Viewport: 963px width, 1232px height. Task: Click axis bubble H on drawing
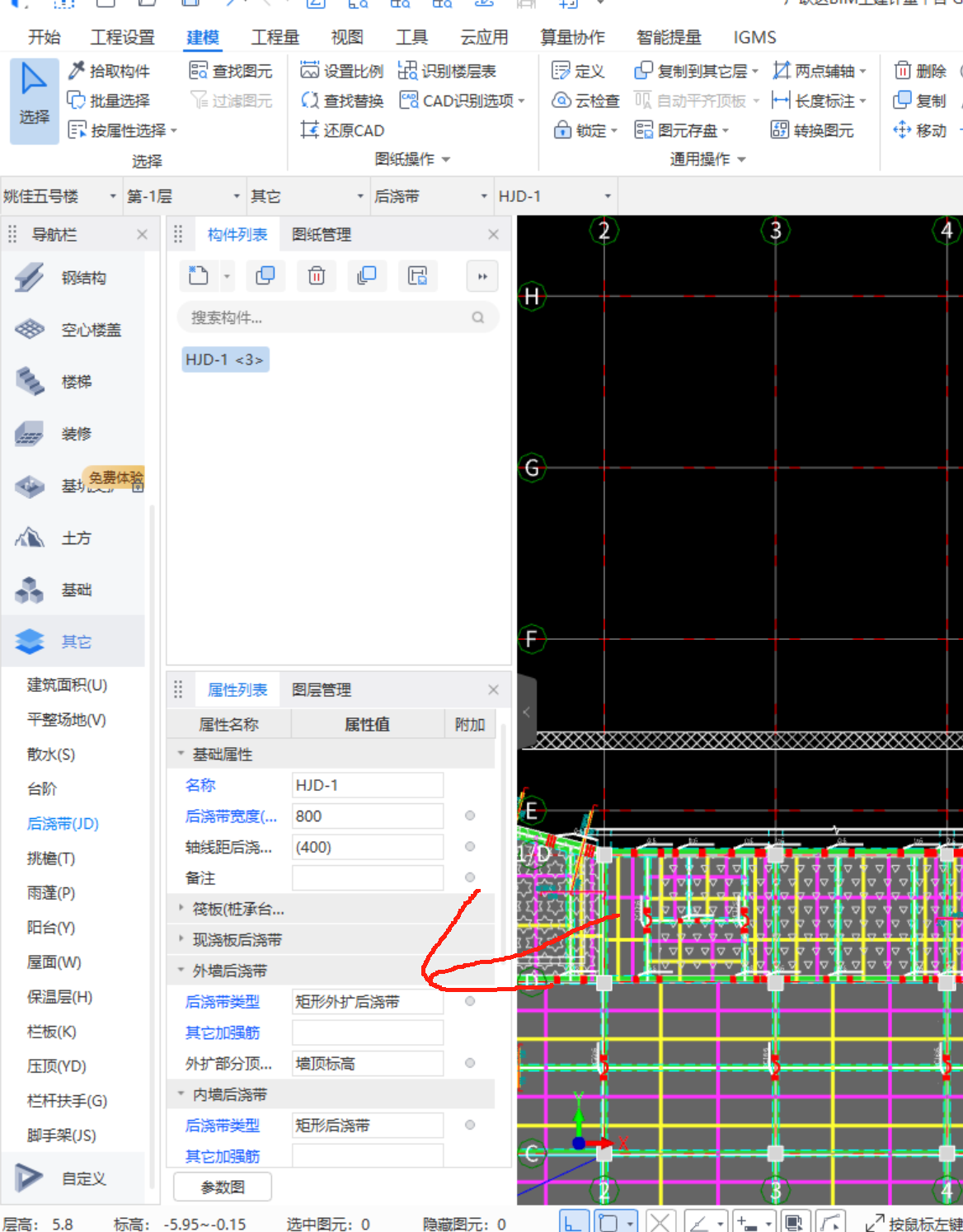pos(531,296)
